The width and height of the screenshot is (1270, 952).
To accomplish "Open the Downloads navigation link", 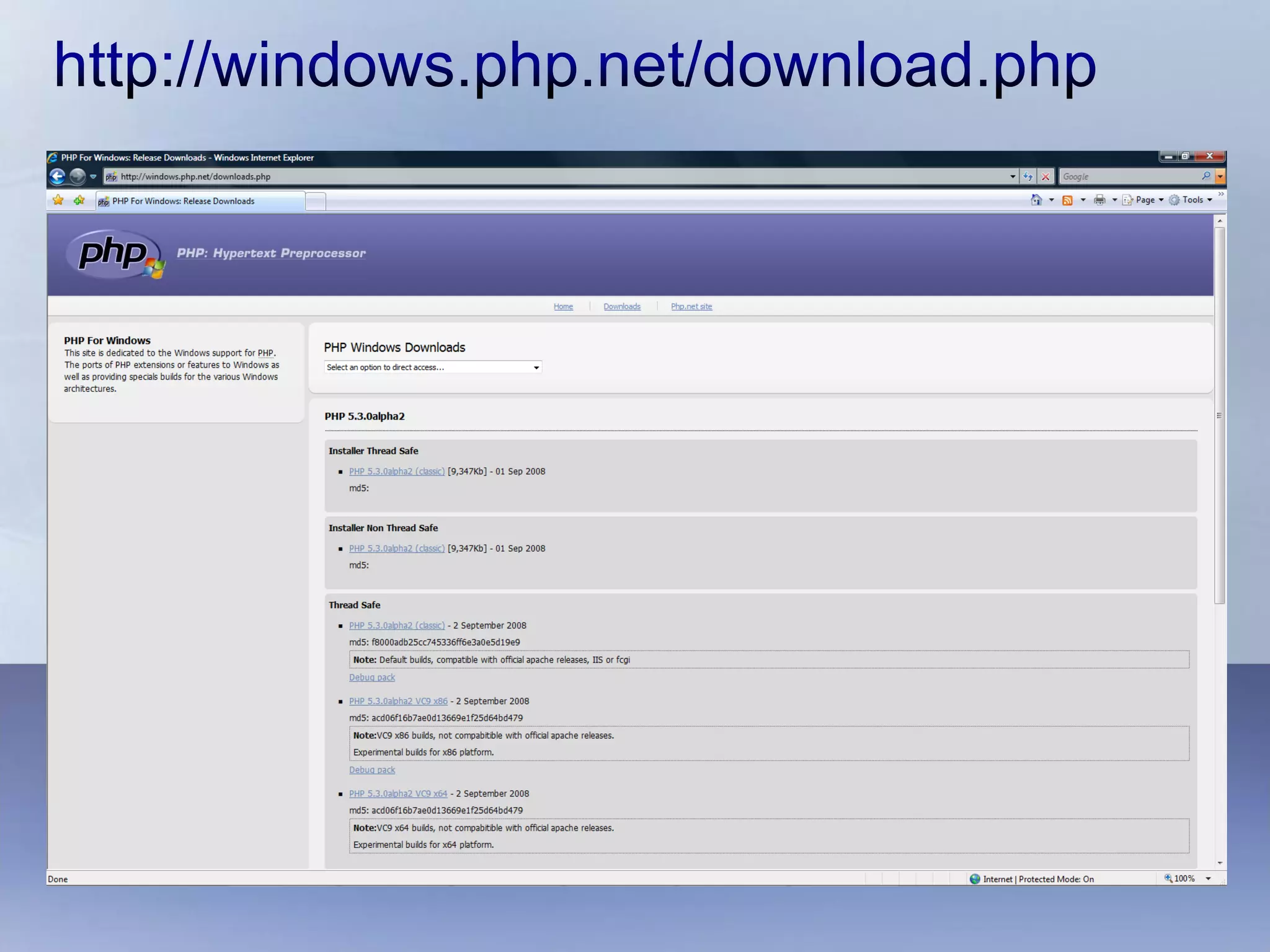I will click(622, 306).
